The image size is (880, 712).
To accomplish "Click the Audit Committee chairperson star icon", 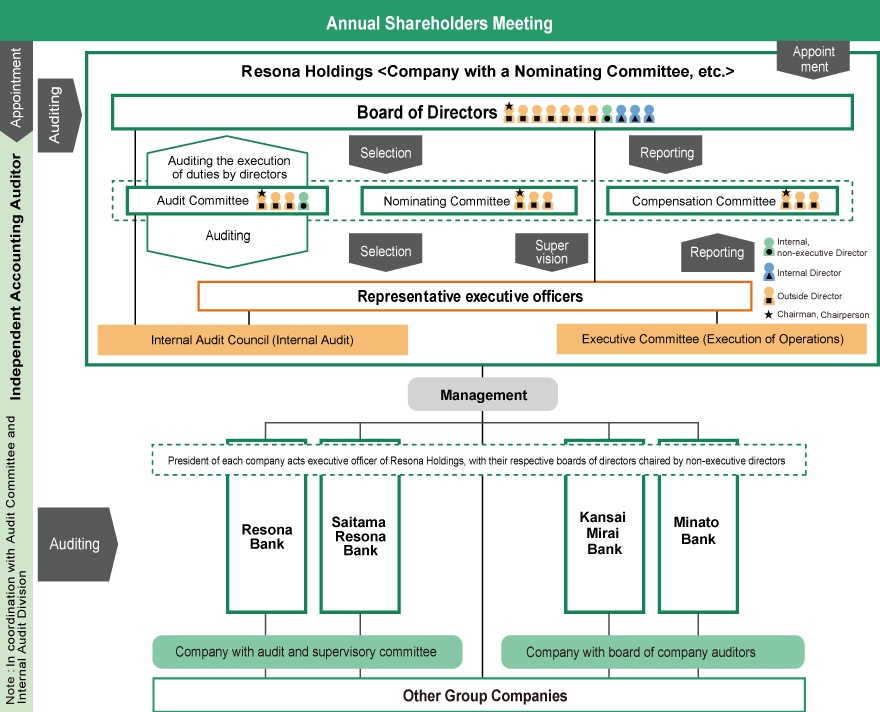I will click(262, 194).
